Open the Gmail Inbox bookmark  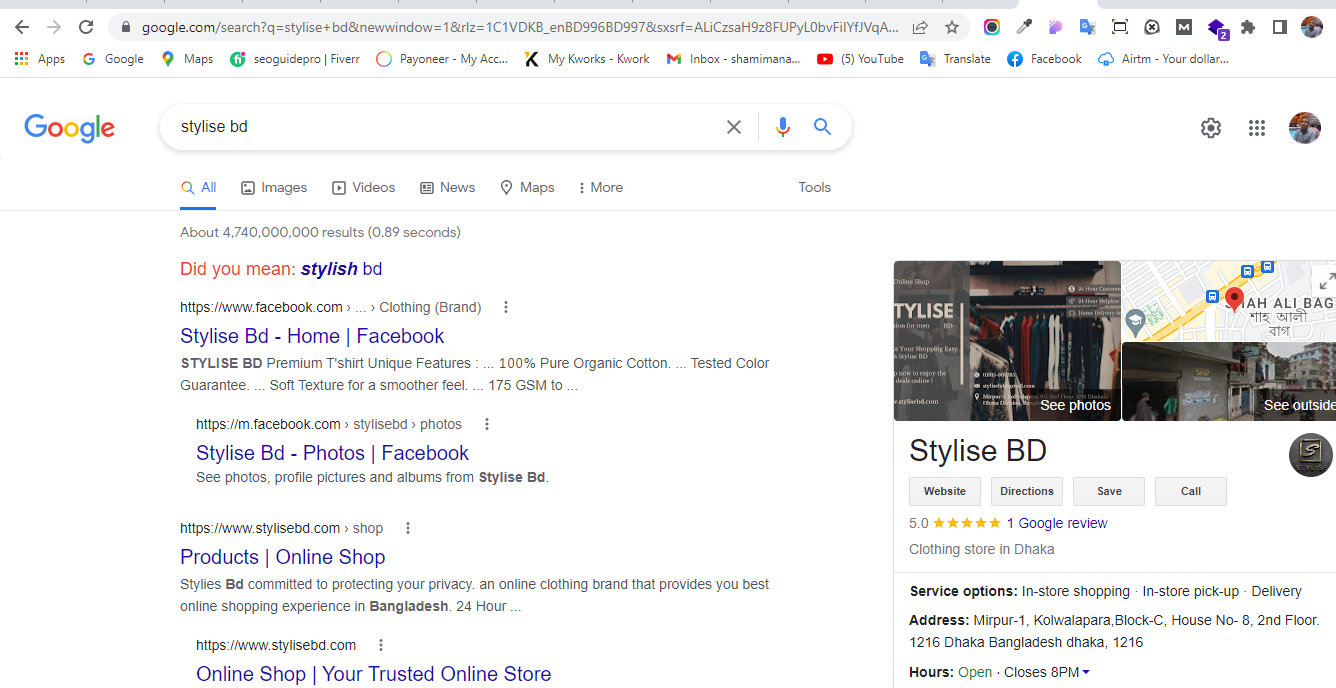pyautogui.click(x=733, y=59)
